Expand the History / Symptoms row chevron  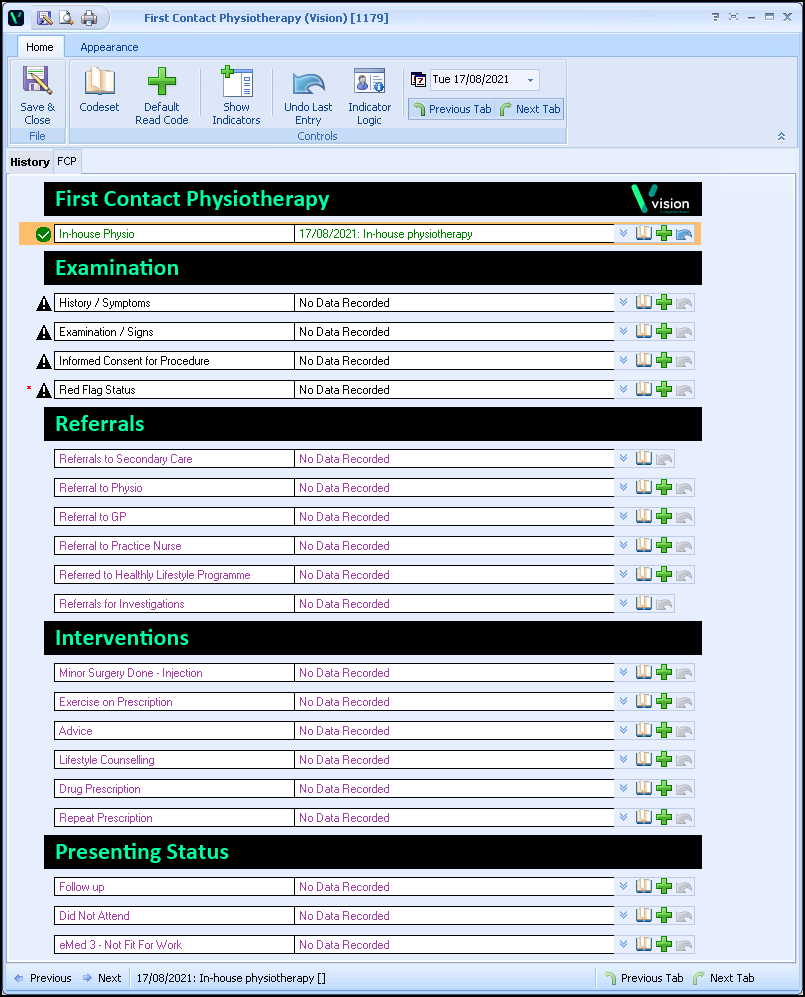point(623,303)
